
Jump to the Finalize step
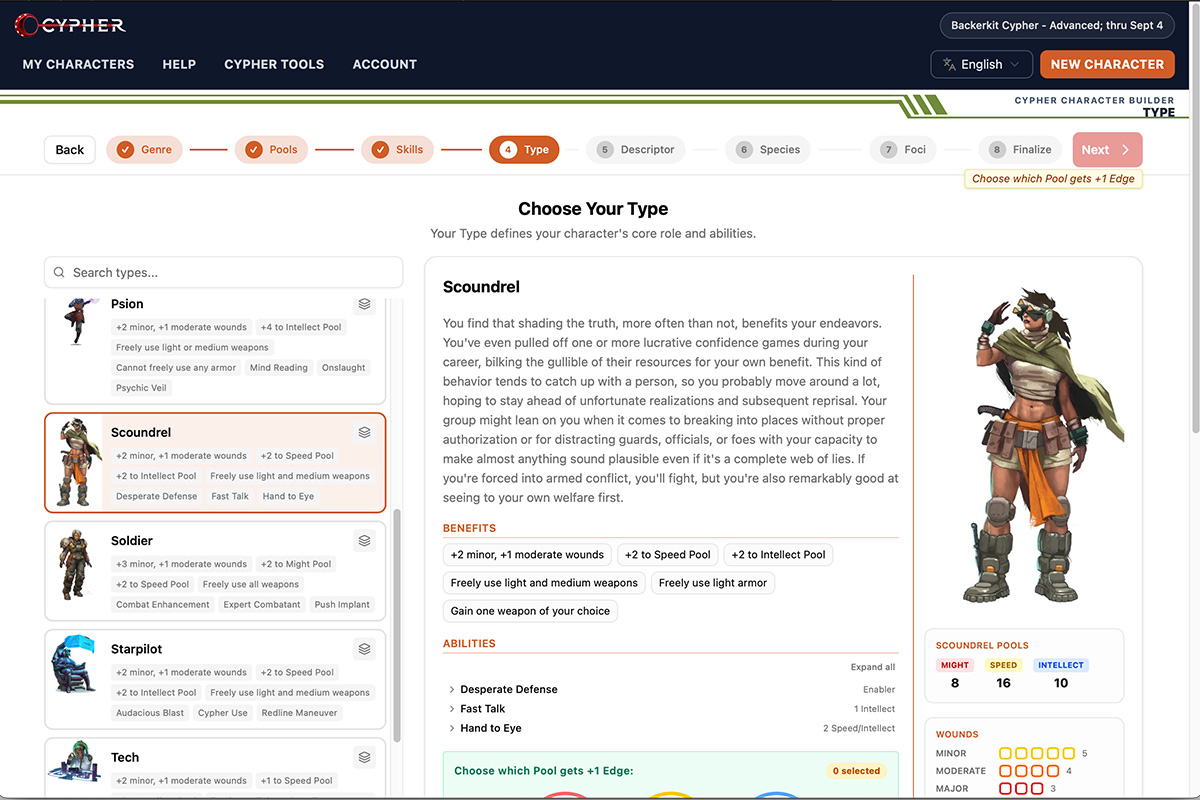(1020, 150)
